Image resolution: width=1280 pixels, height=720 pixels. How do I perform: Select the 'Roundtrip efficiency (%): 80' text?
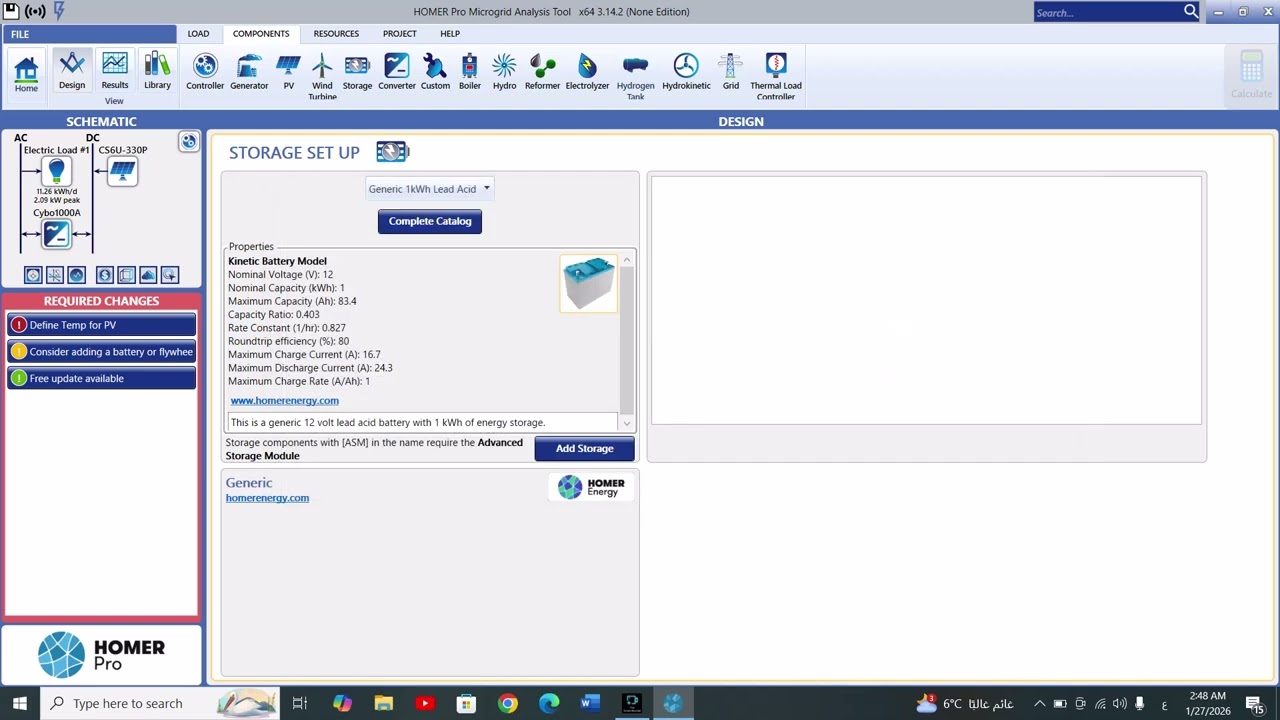point(288,341)
